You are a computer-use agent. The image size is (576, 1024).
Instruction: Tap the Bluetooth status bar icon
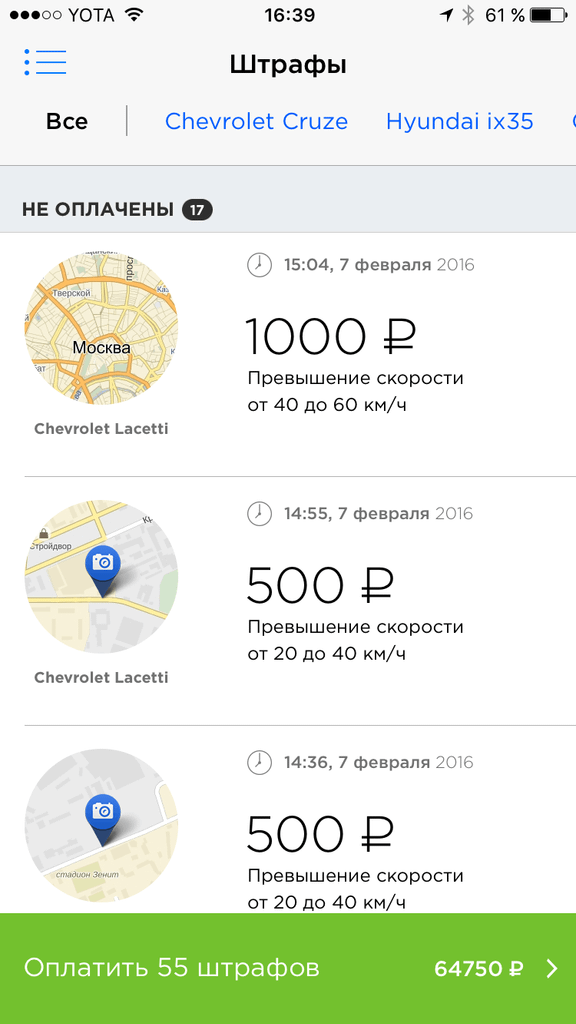(x=468, y=15)
